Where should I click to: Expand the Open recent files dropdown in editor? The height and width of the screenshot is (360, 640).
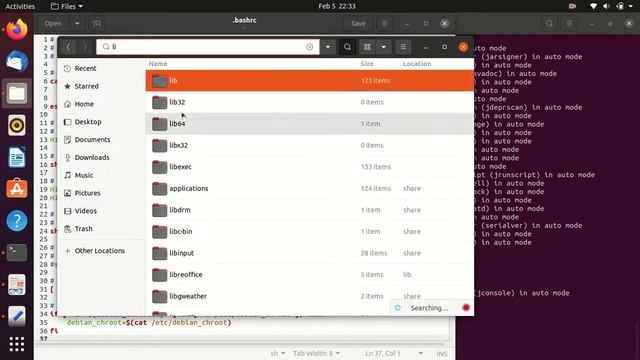pos(77,24)
